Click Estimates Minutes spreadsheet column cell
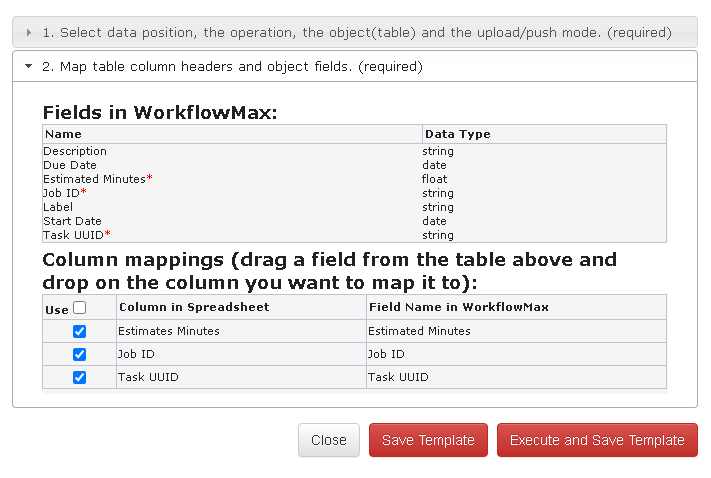711x478 pixels. [x=241, y=331]
